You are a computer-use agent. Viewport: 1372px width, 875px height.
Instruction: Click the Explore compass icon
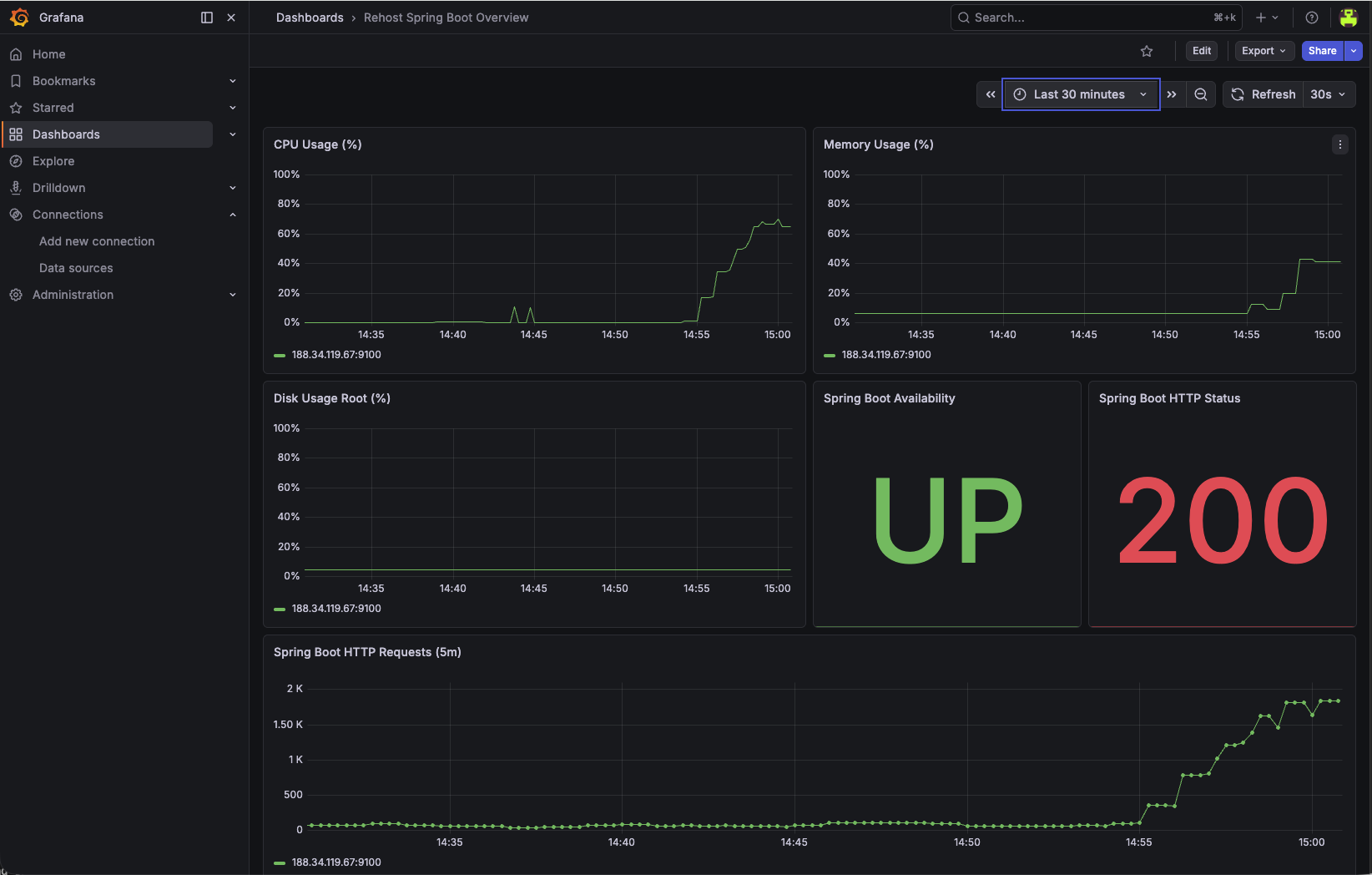coord(16,161)
